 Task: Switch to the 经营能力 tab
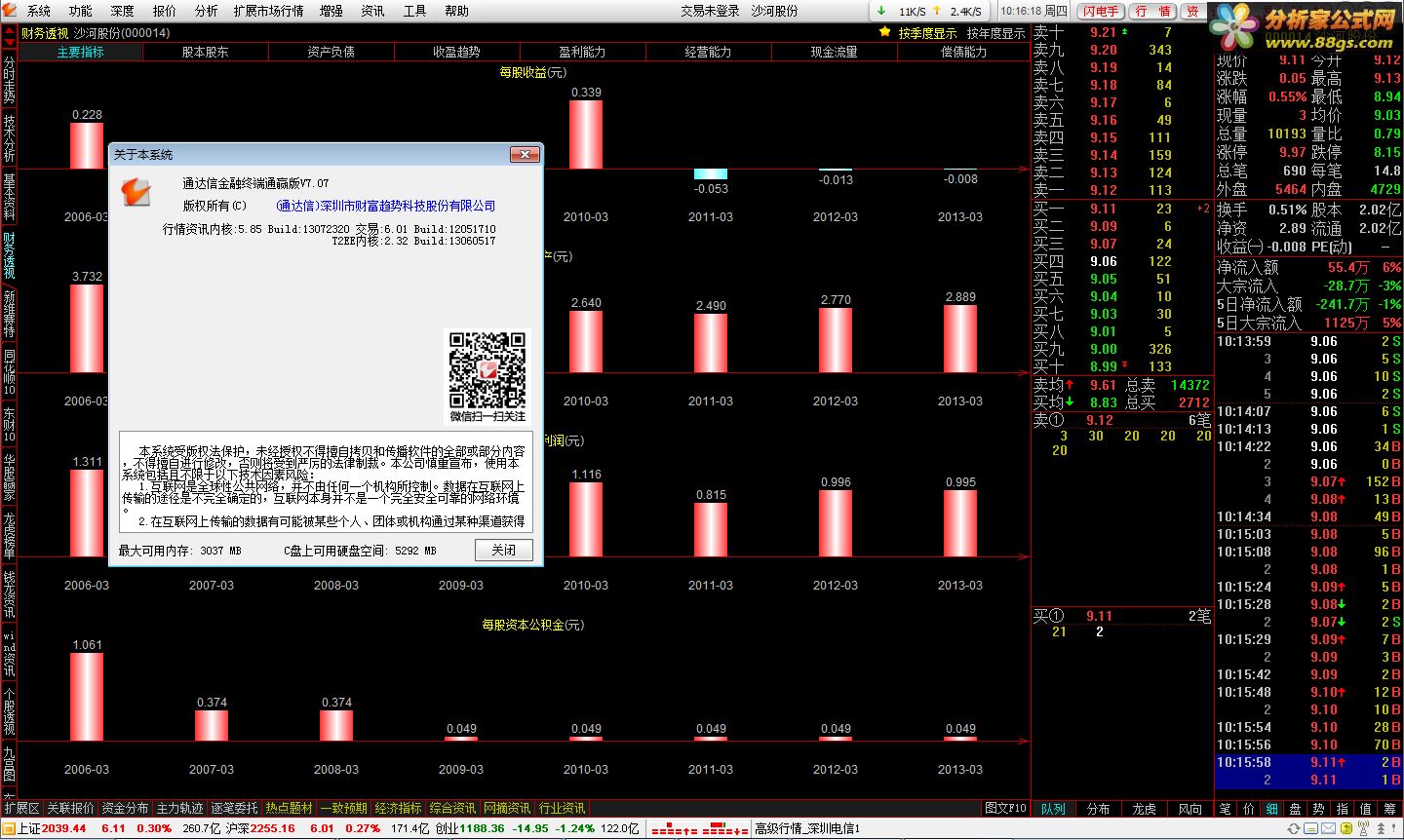tap(708, 52)
